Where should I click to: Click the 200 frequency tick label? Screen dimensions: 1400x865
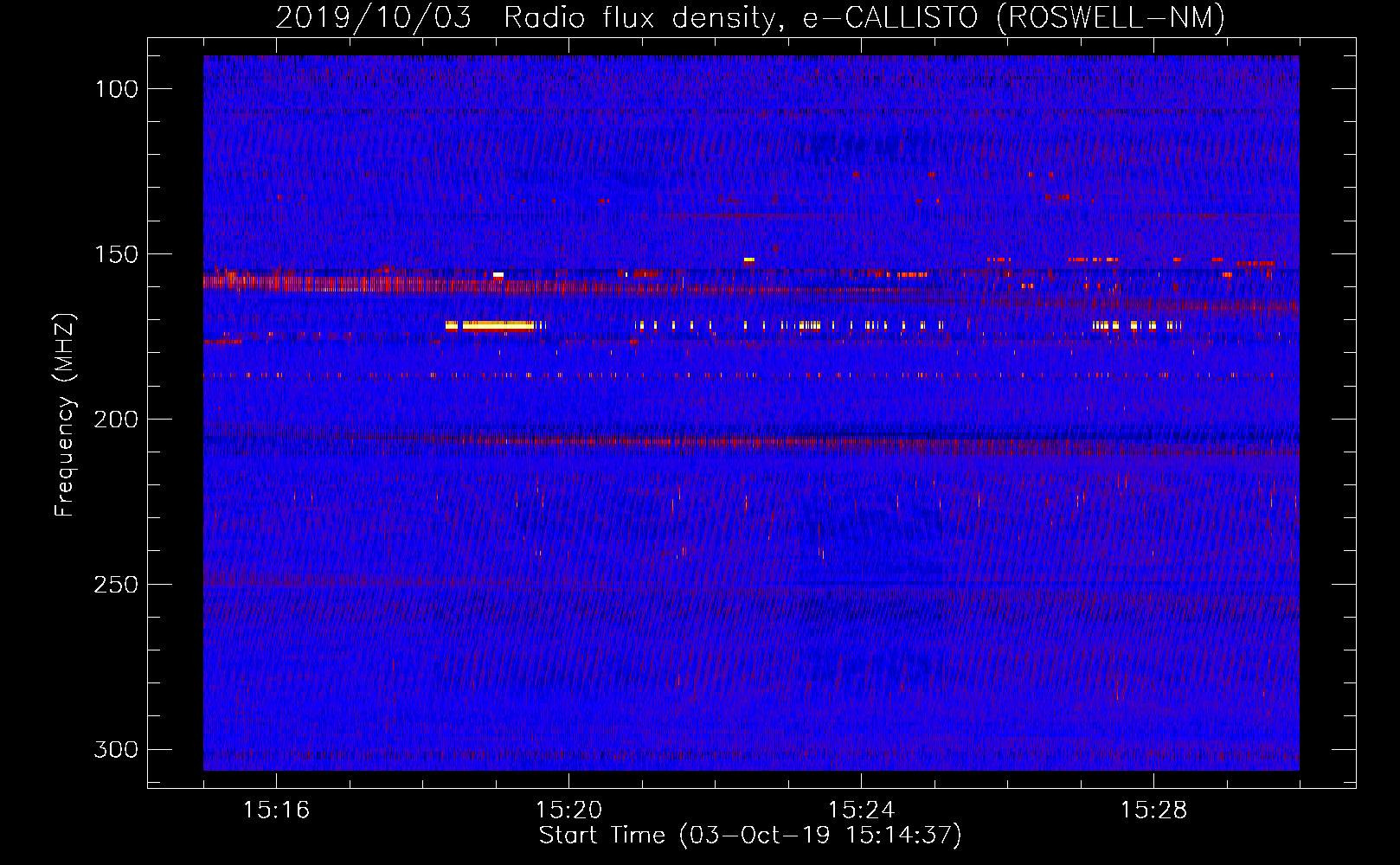[x=116, y=420]
